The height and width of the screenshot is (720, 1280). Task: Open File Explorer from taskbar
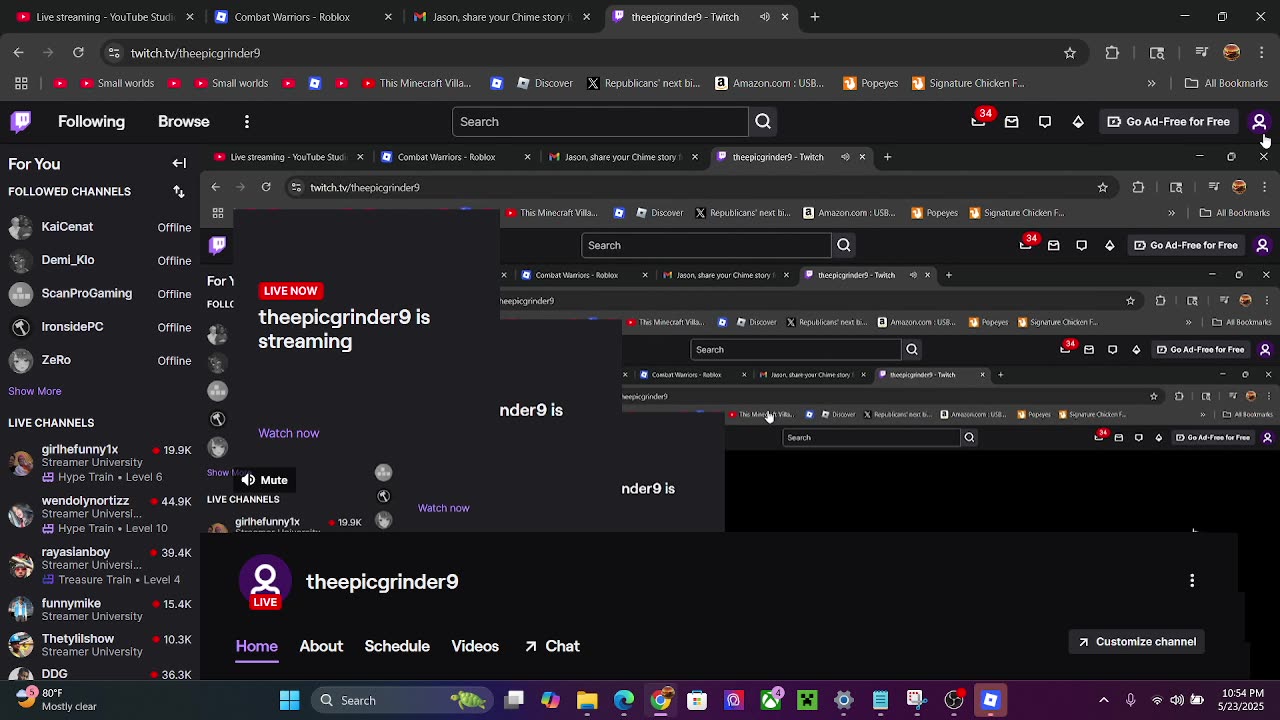[x=587, y=700]
